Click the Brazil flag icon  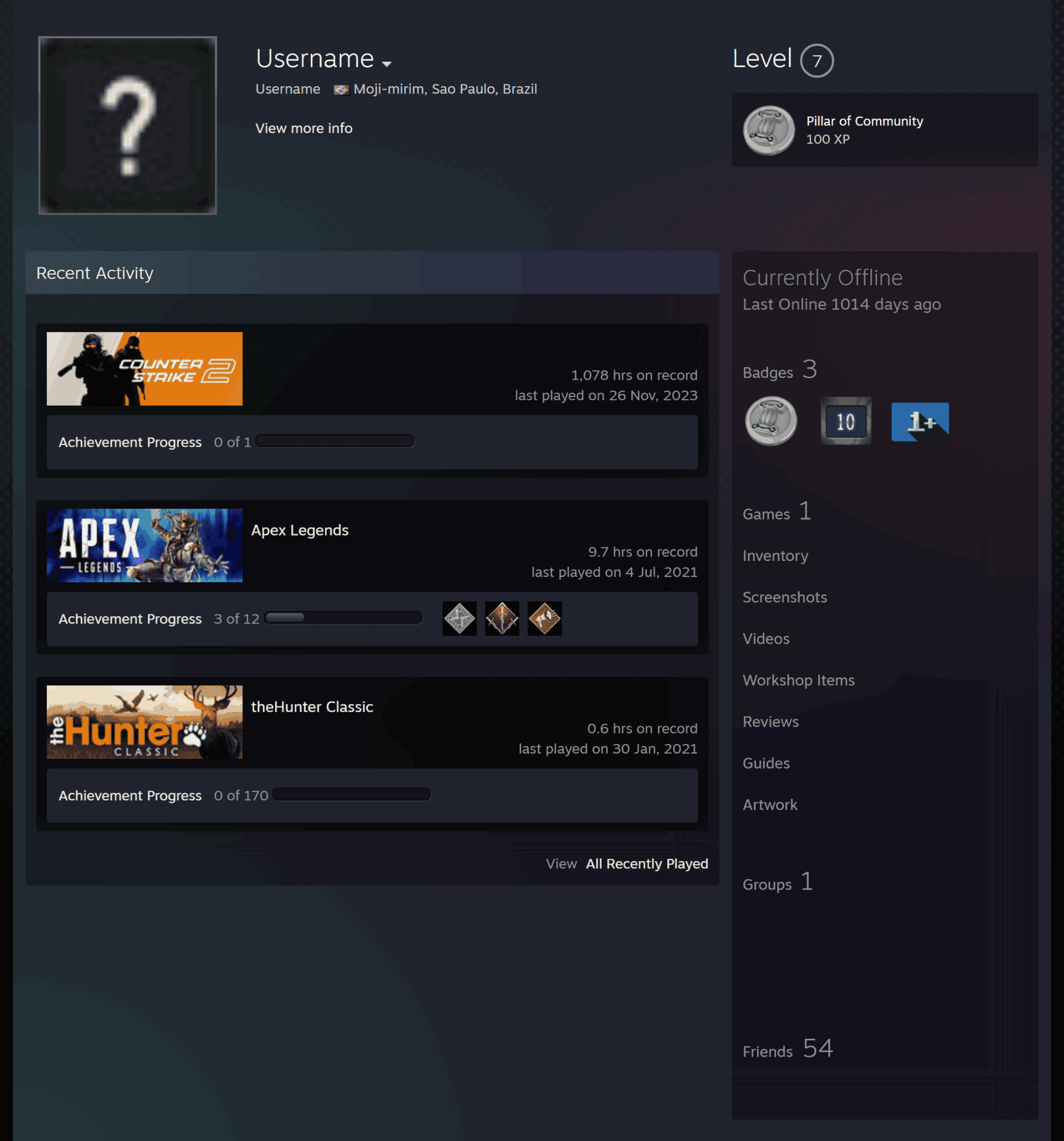click(x=341, y=90)
